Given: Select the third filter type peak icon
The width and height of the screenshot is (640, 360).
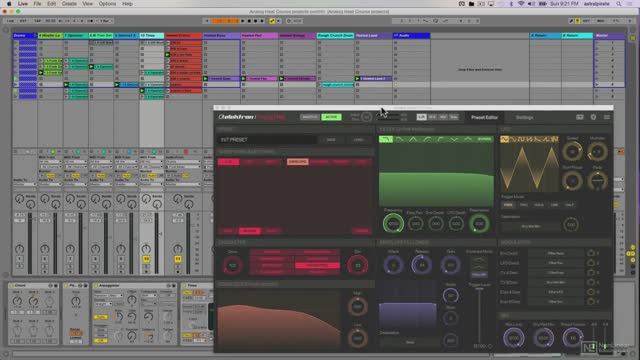Looking at the screenshot, I should (413, 140).
